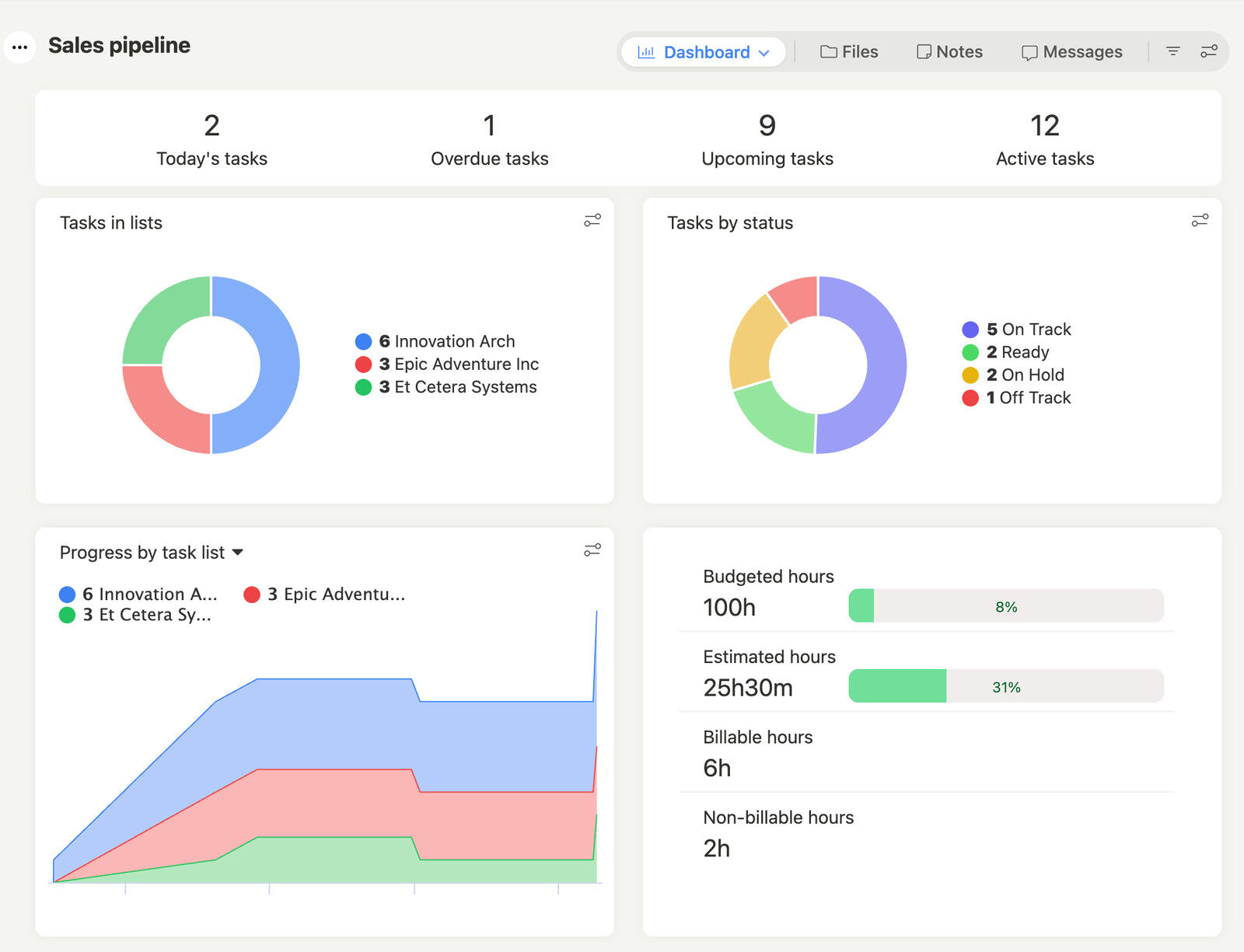The height and width of the screenshot is (952, 1244).
Task: Open the filter icon in top toolbar
Action: [1173, 51]
